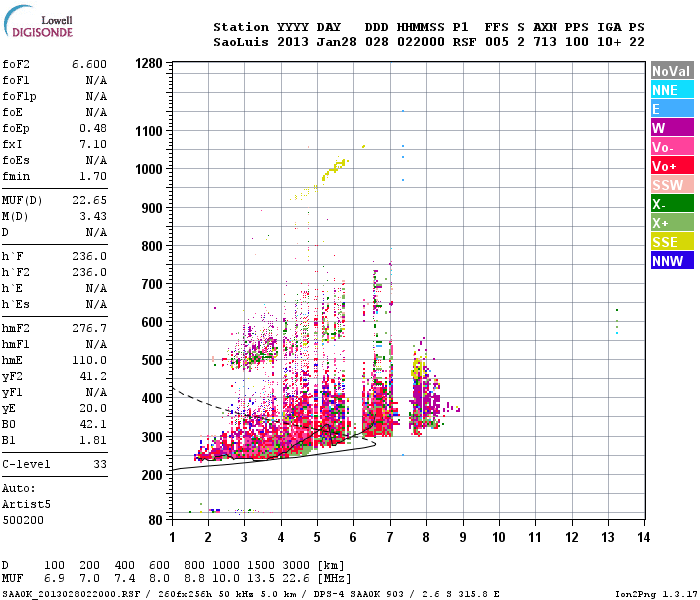The width and height of the screenshot is (700, 600).
Task: Click the 1000 km height axis label
Action: pyautogui.click(x=149, y=169)
